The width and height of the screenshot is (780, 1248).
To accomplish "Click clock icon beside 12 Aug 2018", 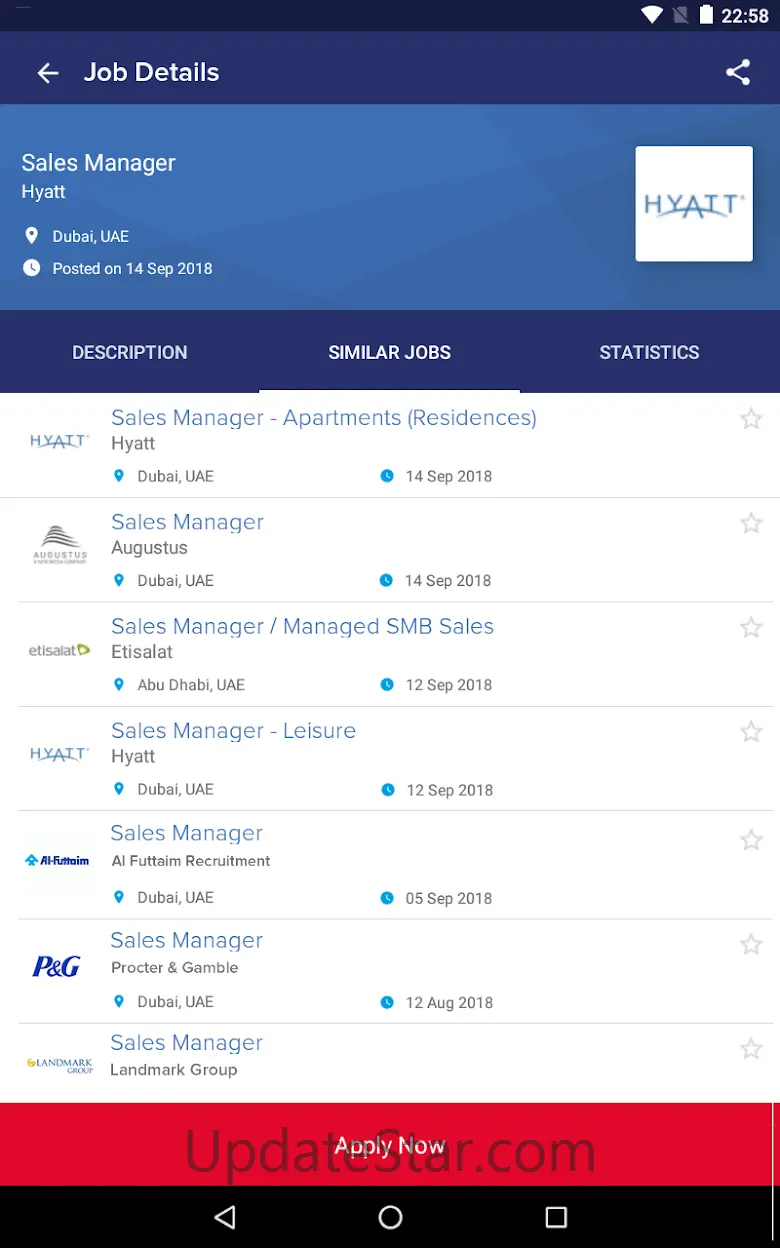I will pyautogui.click(x=387, y=1002).
